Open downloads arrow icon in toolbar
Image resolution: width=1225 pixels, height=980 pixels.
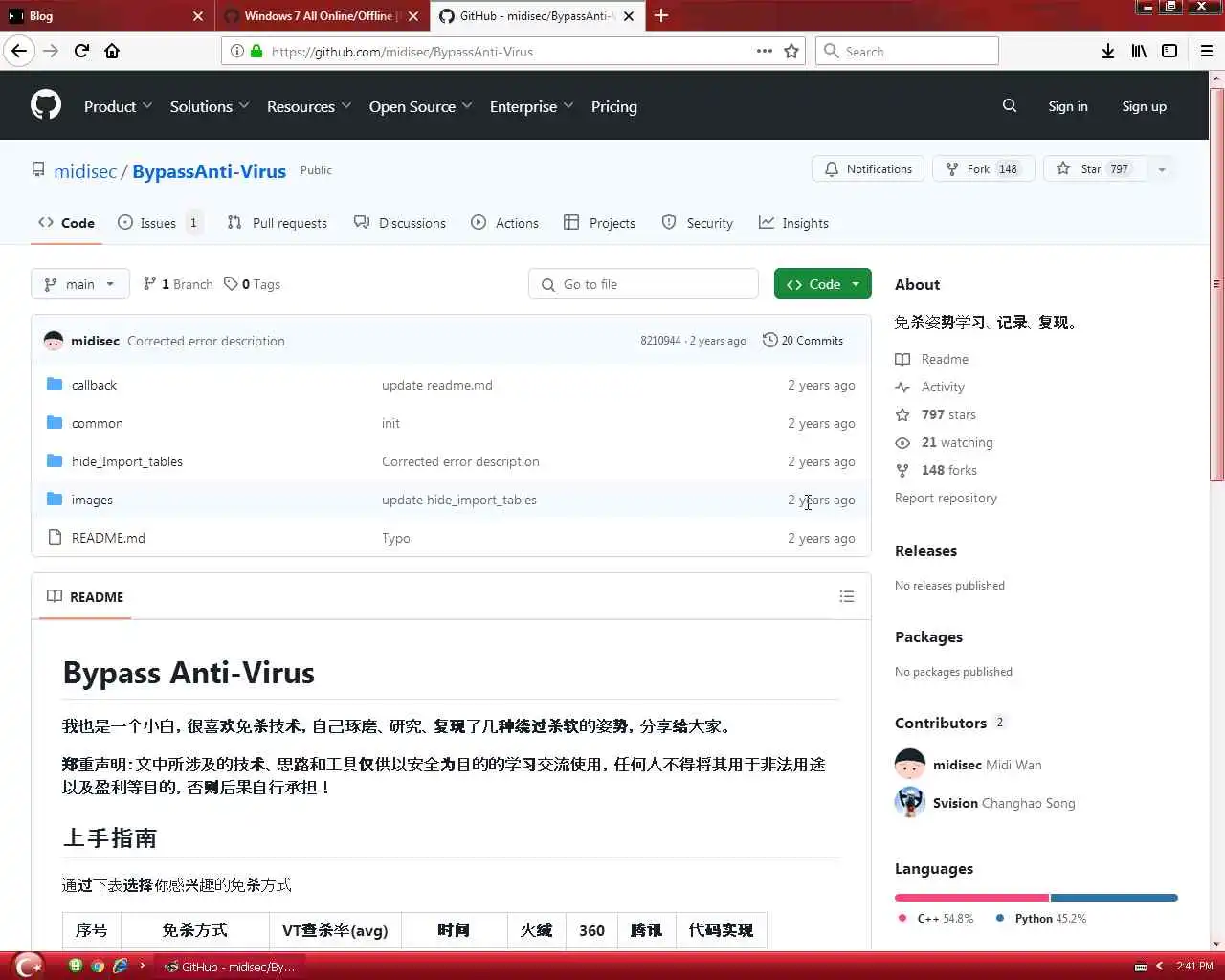pyautogui.click(x=1108, y=51)
